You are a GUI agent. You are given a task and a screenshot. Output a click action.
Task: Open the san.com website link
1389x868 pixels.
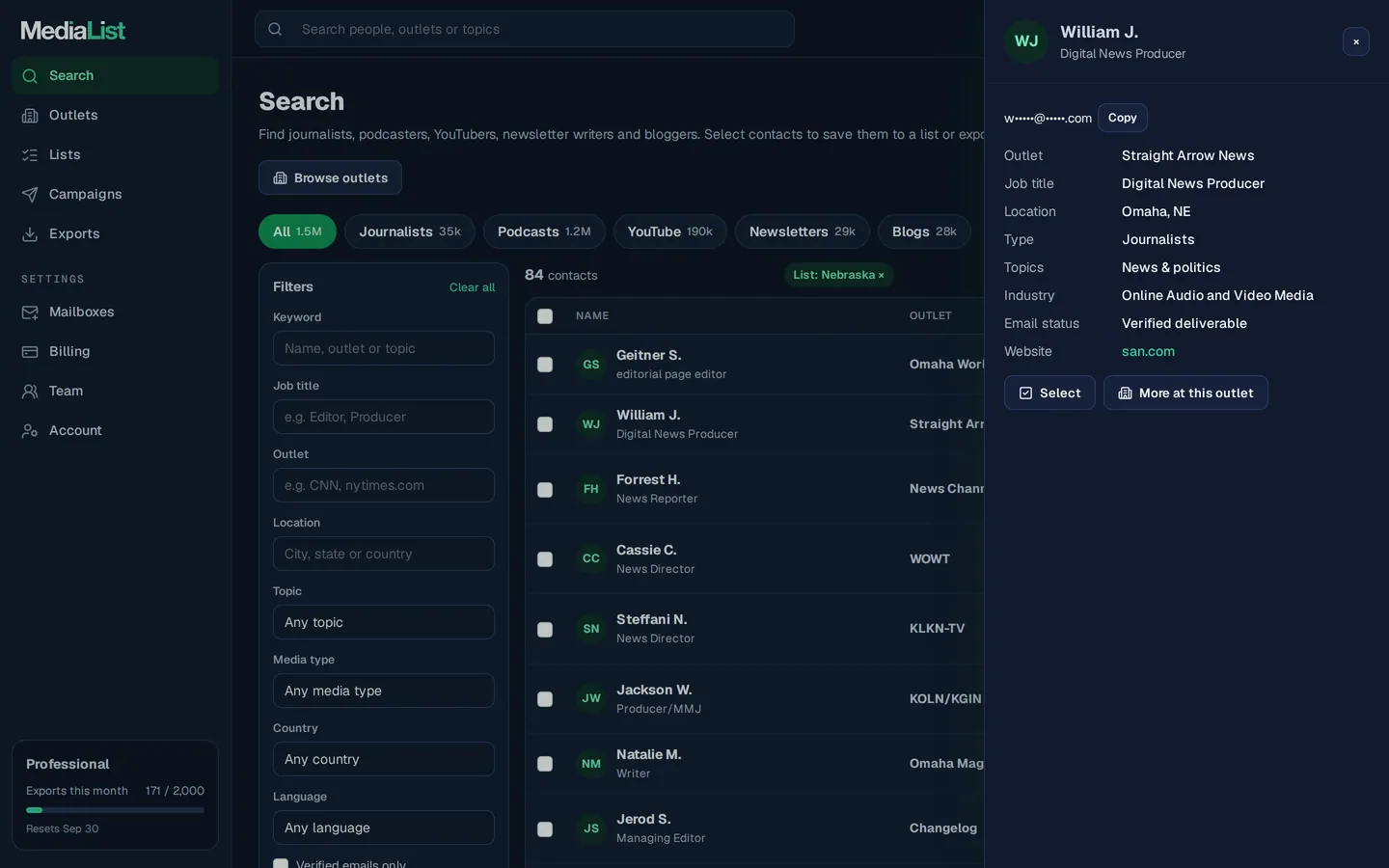tap(1148, 351)
